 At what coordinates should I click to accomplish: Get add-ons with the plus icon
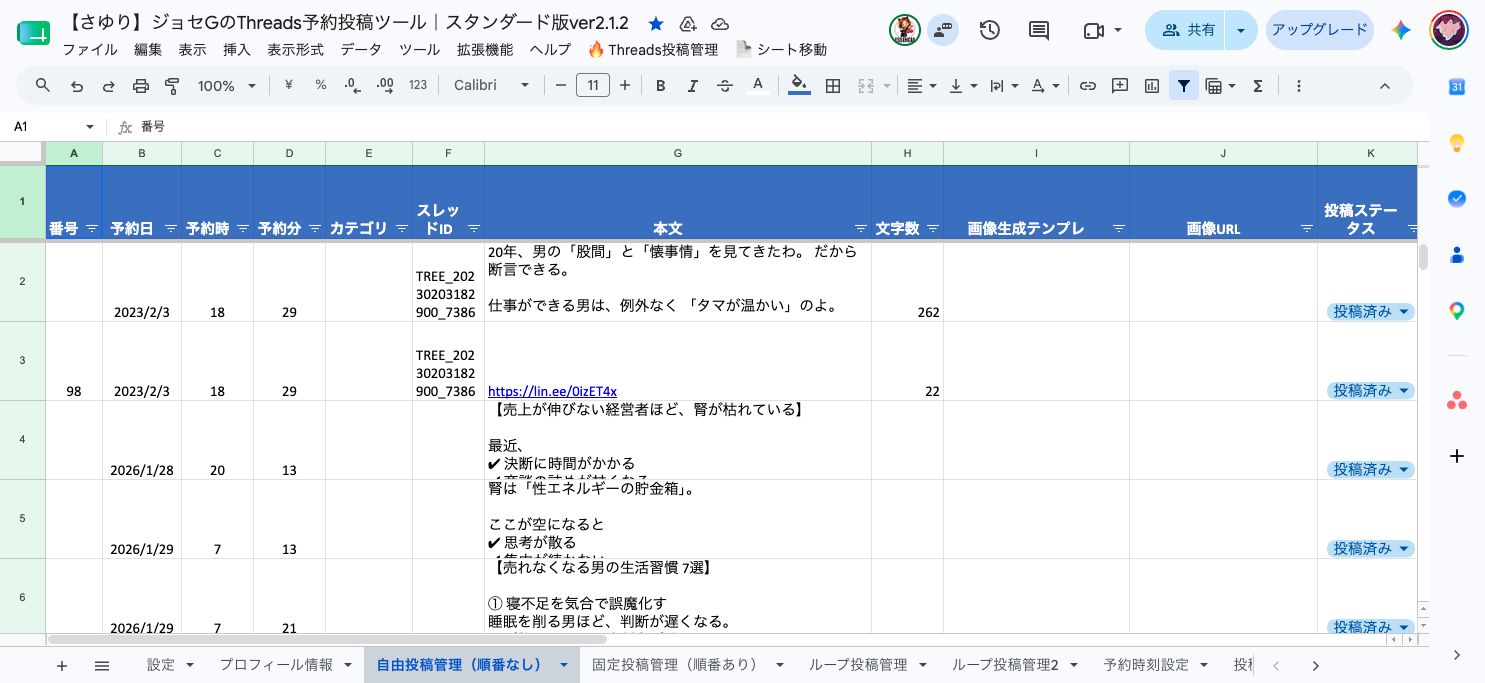coord(1457,456)
